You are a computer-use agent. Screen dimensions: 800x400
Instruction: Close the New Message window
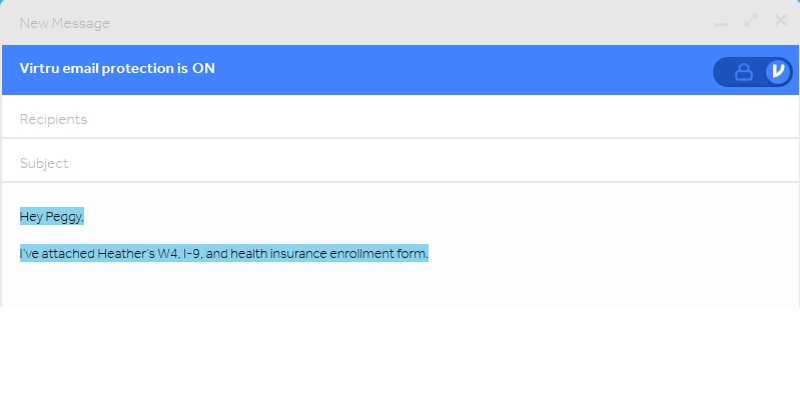point(781,20)
